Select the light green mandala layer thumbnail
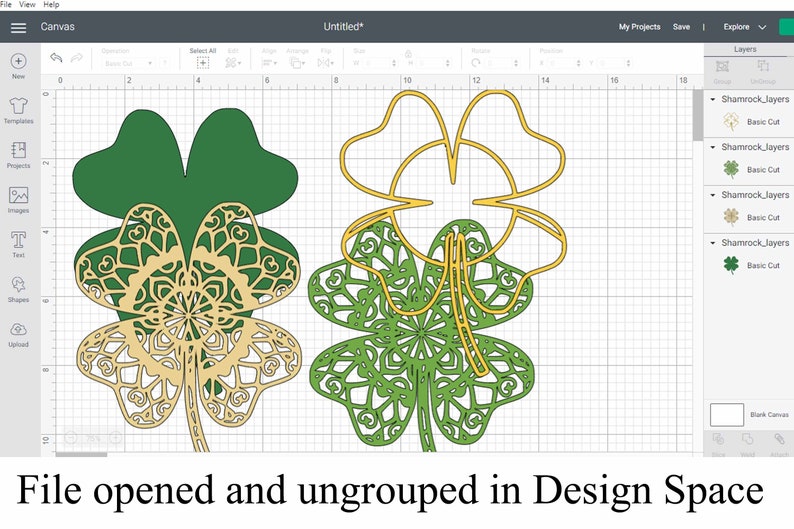This screenshot has height=529, width=794. (731, 169)
